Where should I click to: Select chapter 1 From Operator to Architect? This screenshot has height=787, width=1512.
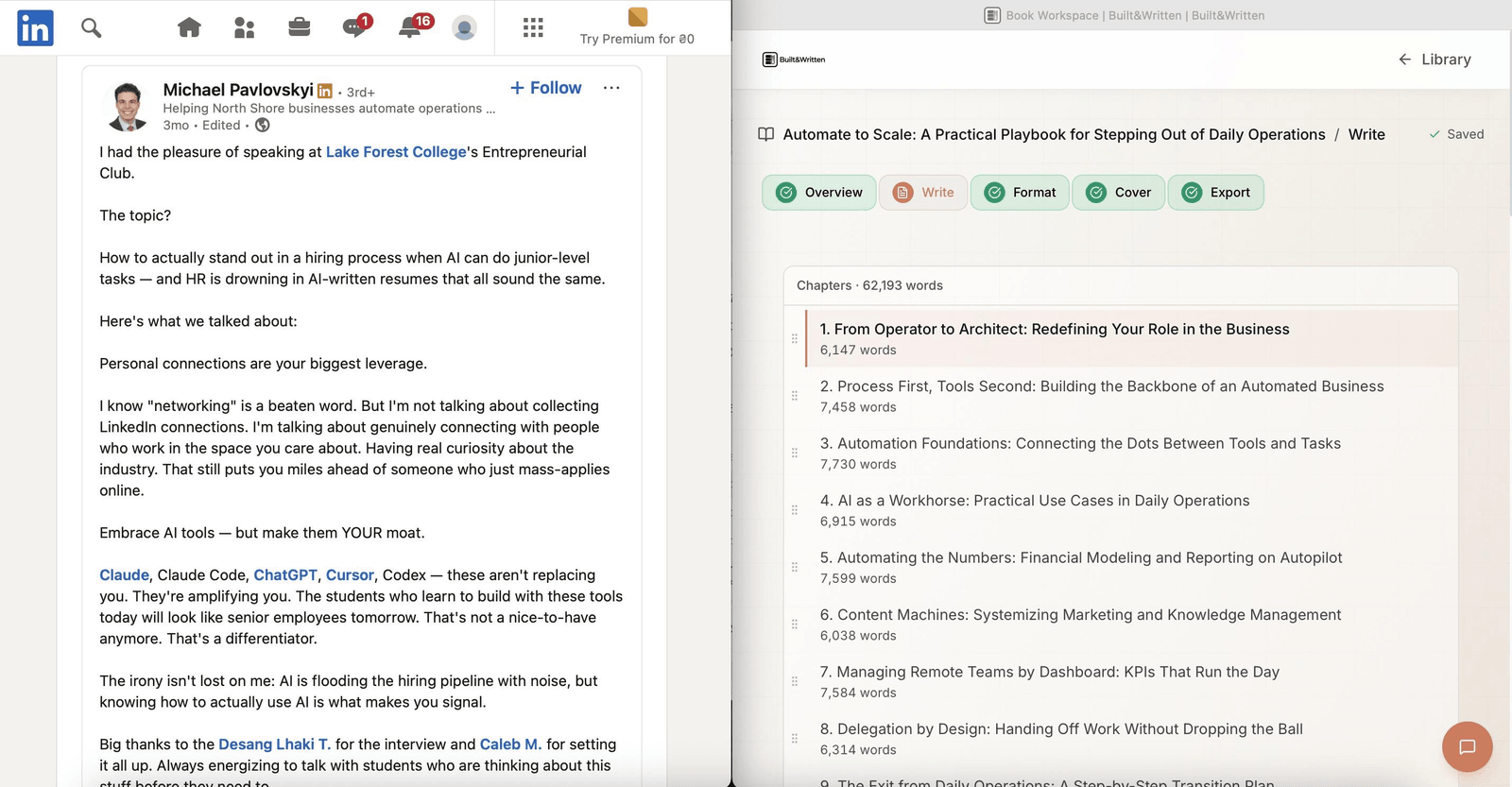(1131, 338)
